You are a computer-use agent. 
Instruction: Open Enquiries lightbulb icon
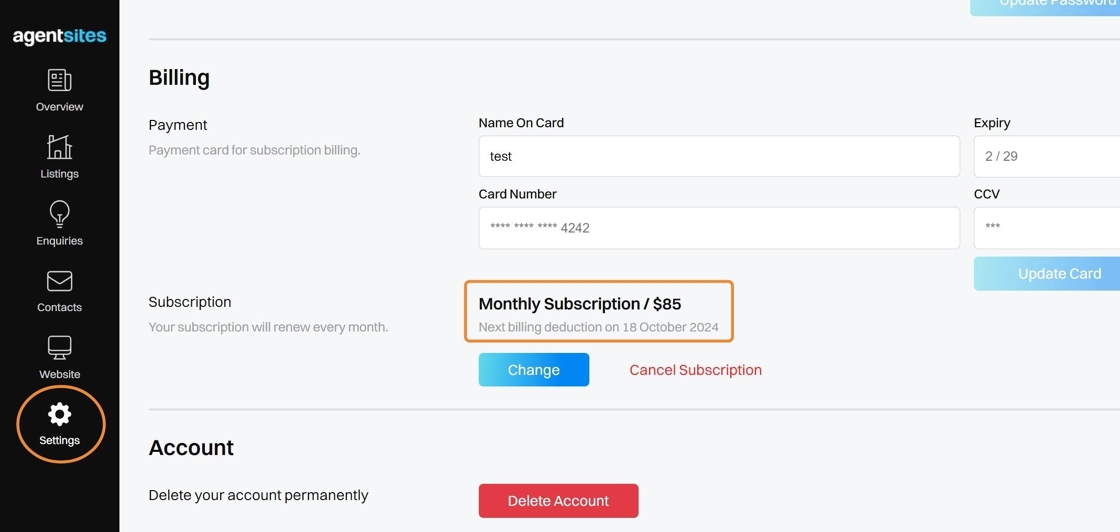59,214
